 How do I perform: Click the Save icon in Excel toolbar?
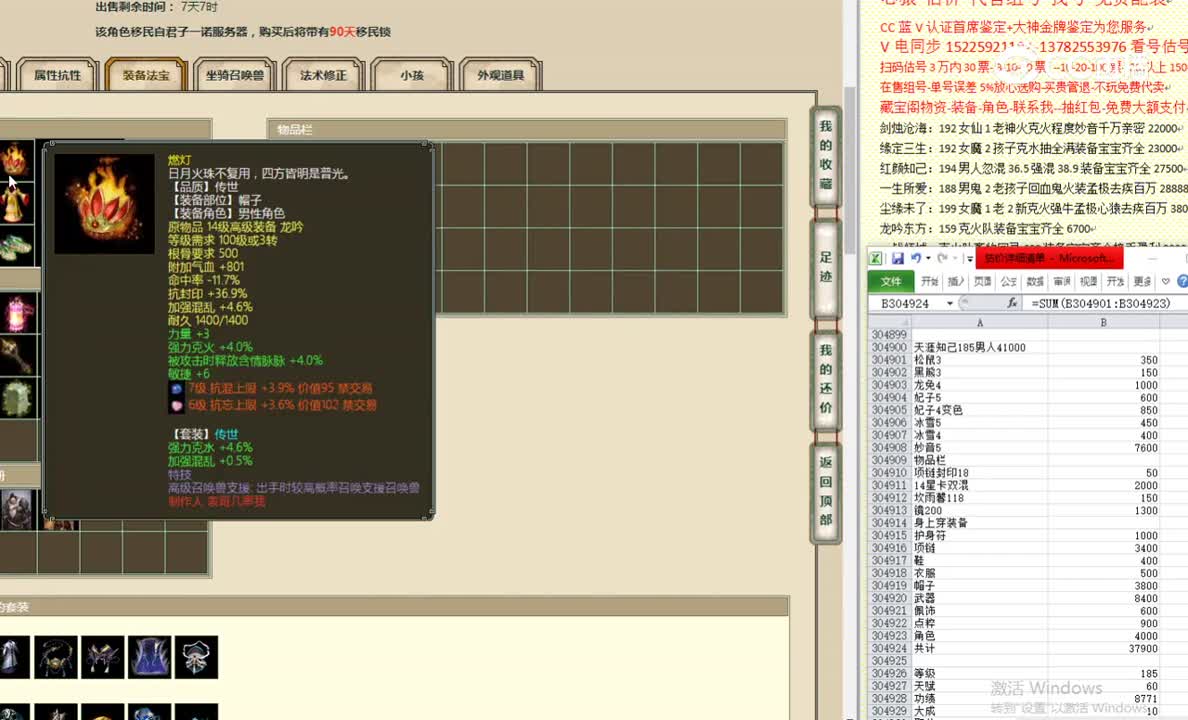point(897,256)
